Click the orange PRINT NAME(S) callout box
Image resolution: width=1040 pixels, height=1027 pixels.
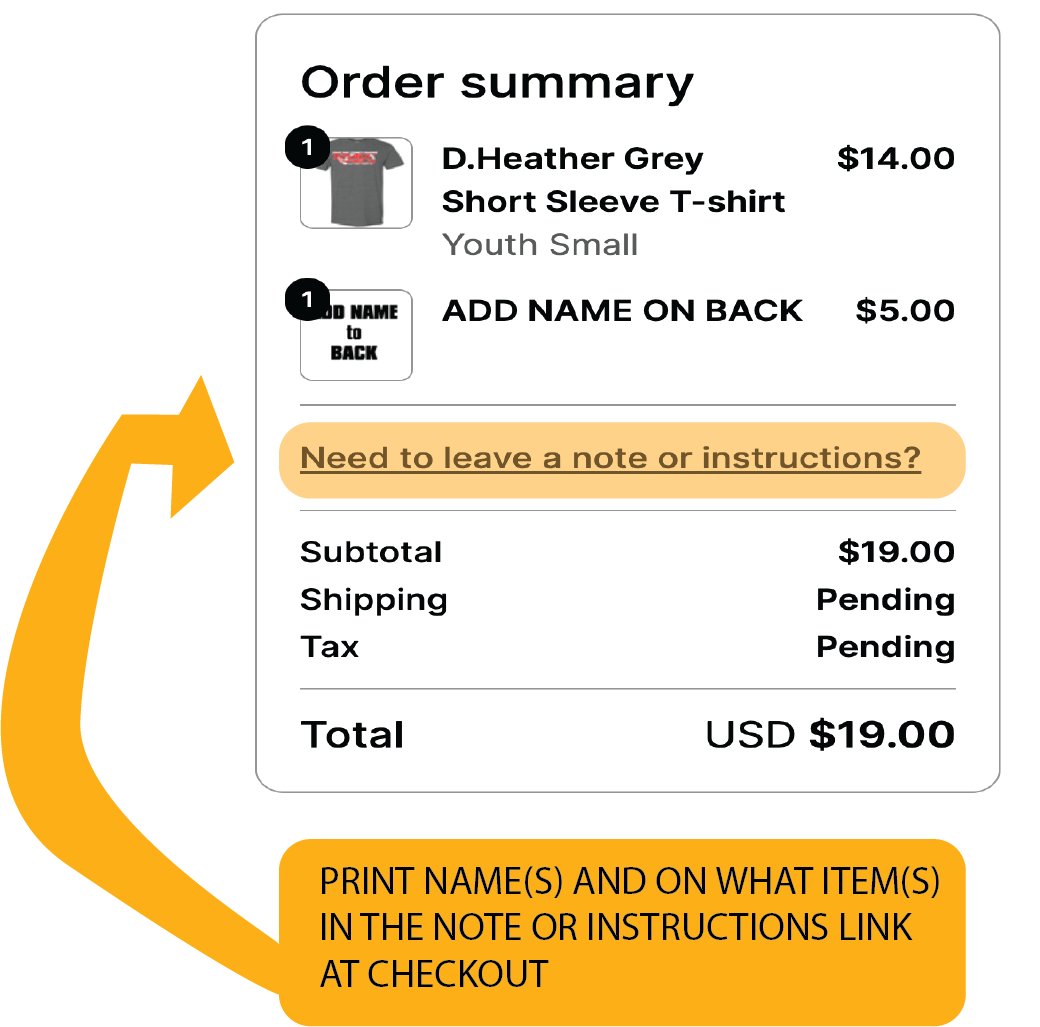click(622, 931)
